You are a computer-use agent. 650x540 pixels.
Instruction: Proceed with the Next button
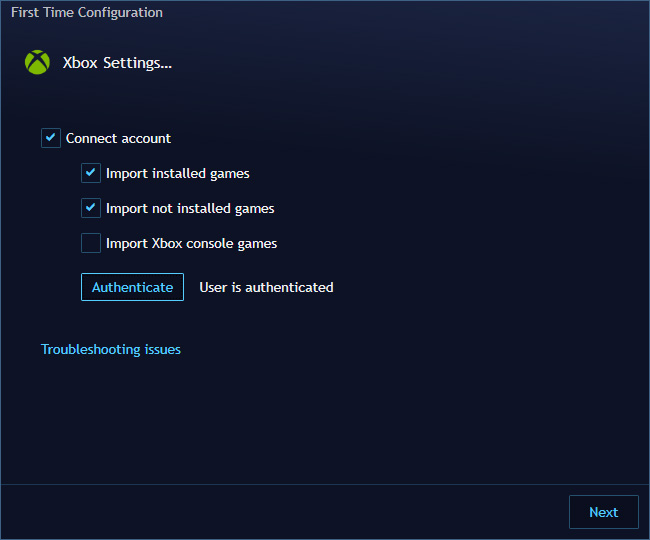pyautogui.click(x=604, y=512)
